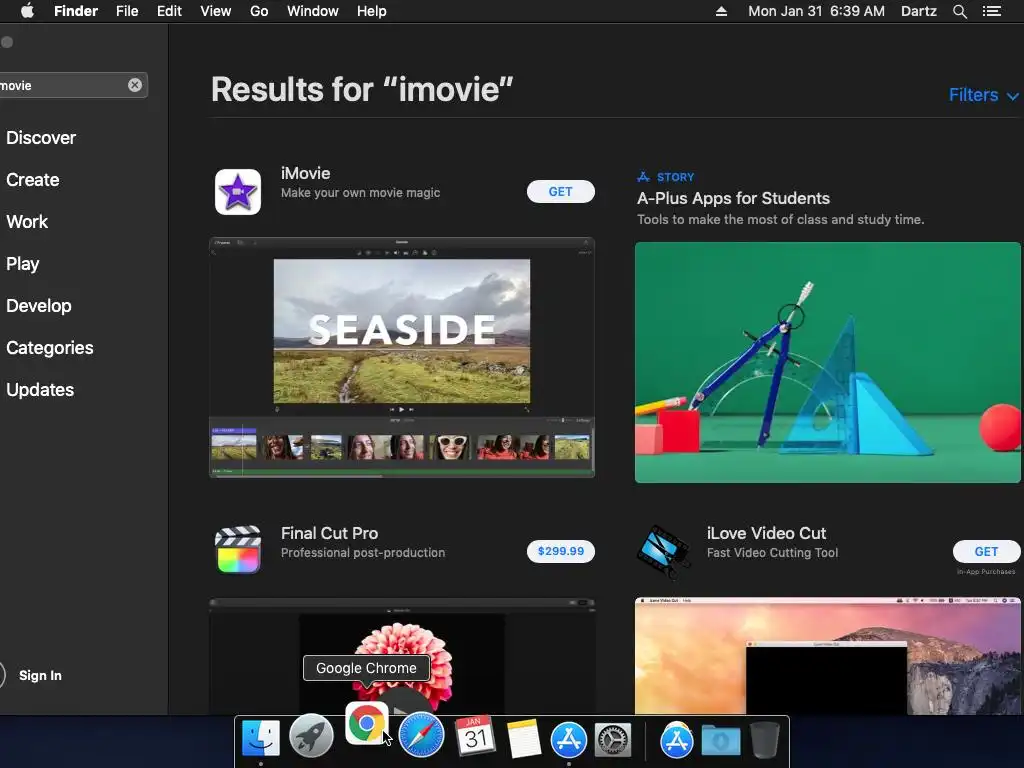The height and width of the screenshot is (768, 1024).
Task: Click the eject icon in the menu bar
Action: pyautogui.click(x=721, y=11)
